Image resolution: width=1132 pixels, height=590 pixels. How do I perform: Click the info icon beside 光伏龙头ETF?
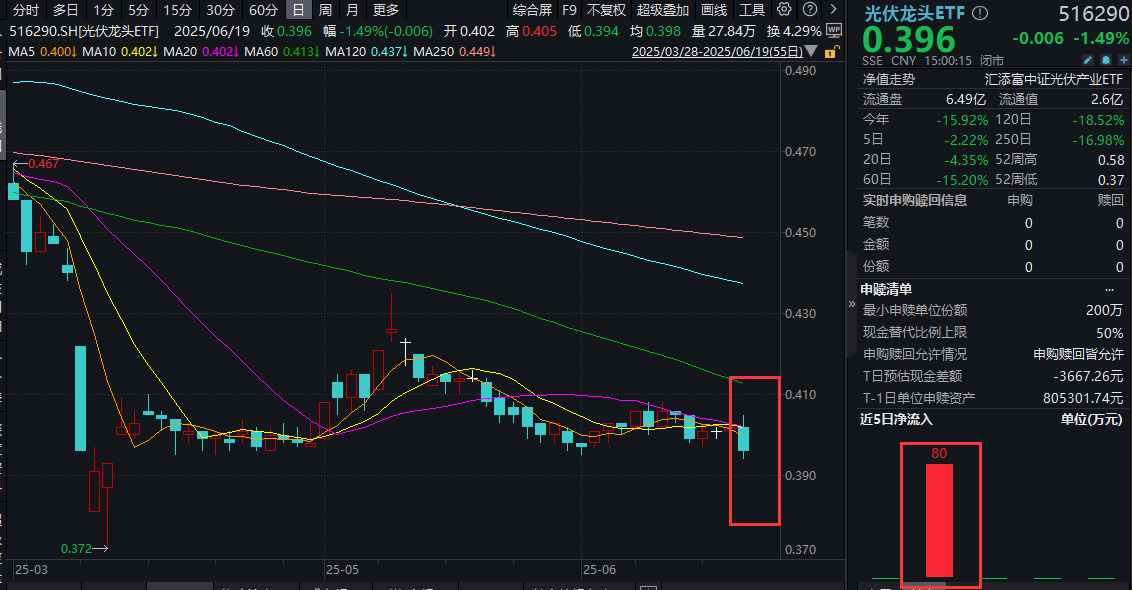(979, 13)
